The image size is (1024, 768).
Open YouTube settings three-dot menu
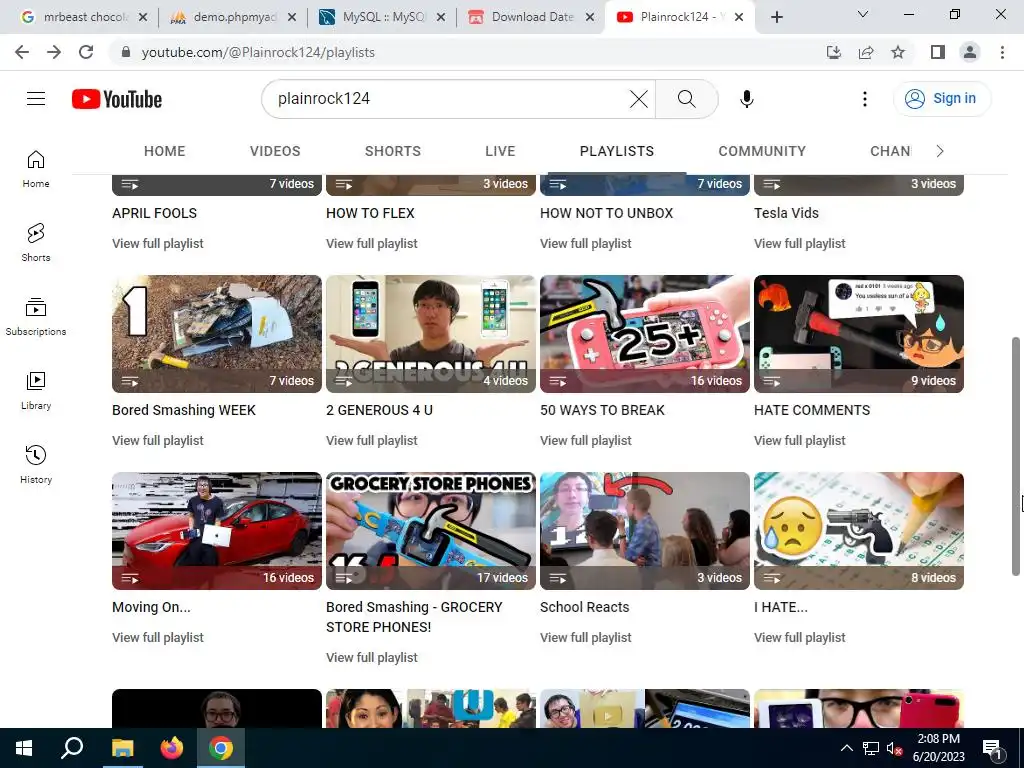pyautogui.click(x=865, y=99)
